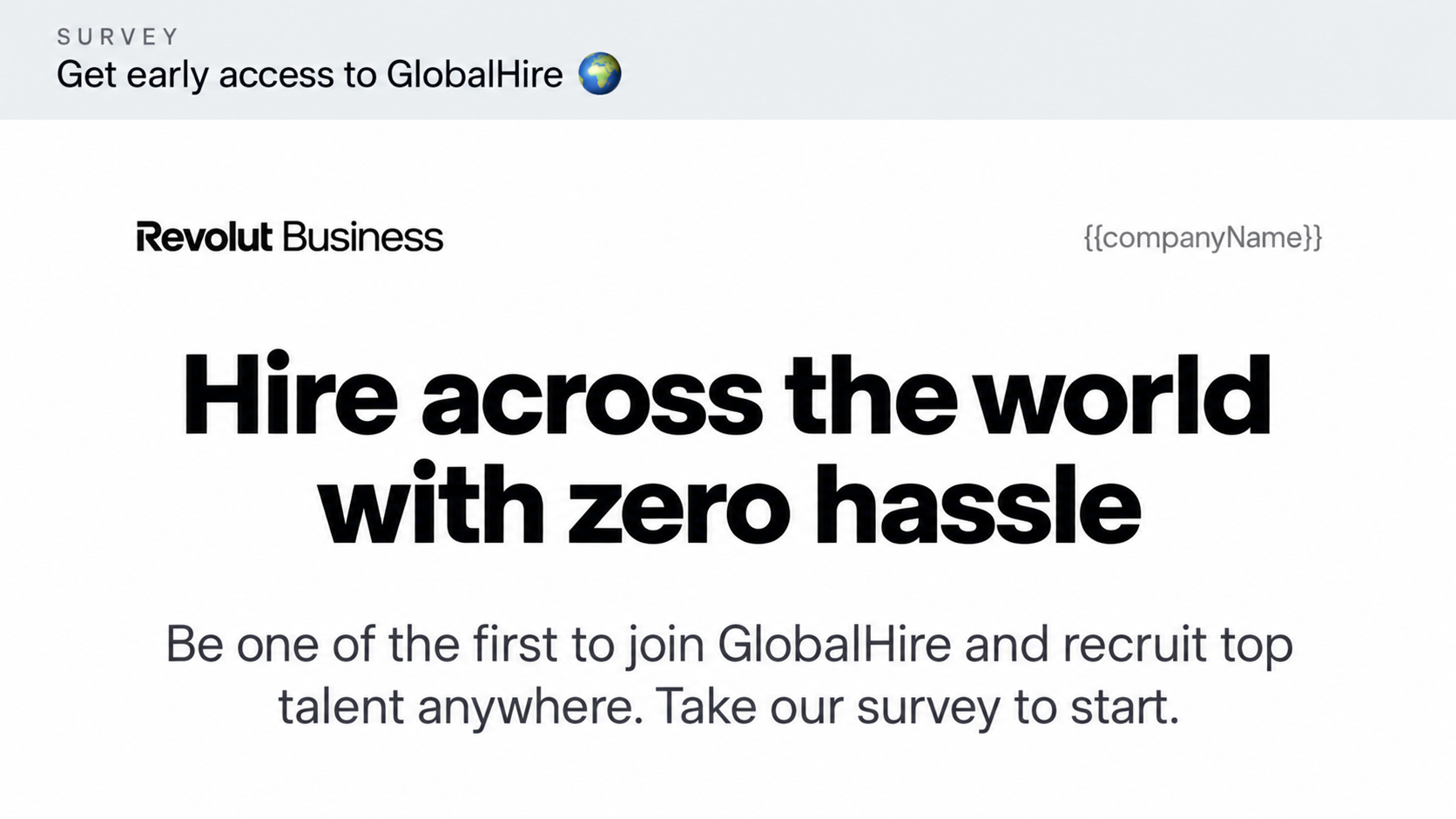Select the {{companyName}} placeholder text

coord(1203,237)
